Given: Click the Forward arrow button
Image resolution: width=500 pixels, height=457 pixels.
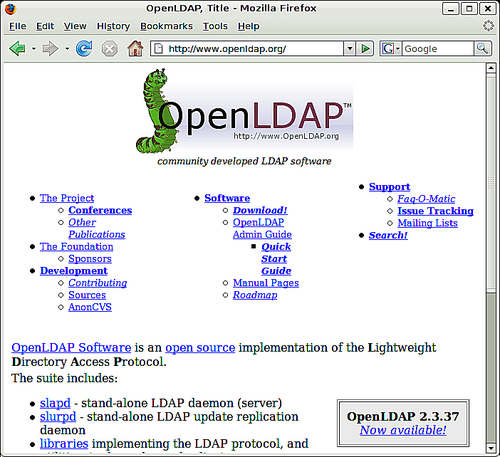Looking at the screenshot, I should tap(50, 49).
